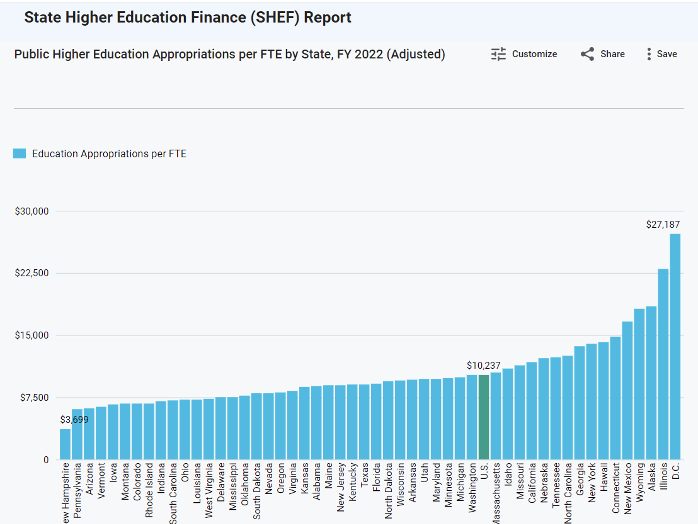Click the three-dot icon beside Save
Viewport: 698px width, 524px height.
[649, 54]
